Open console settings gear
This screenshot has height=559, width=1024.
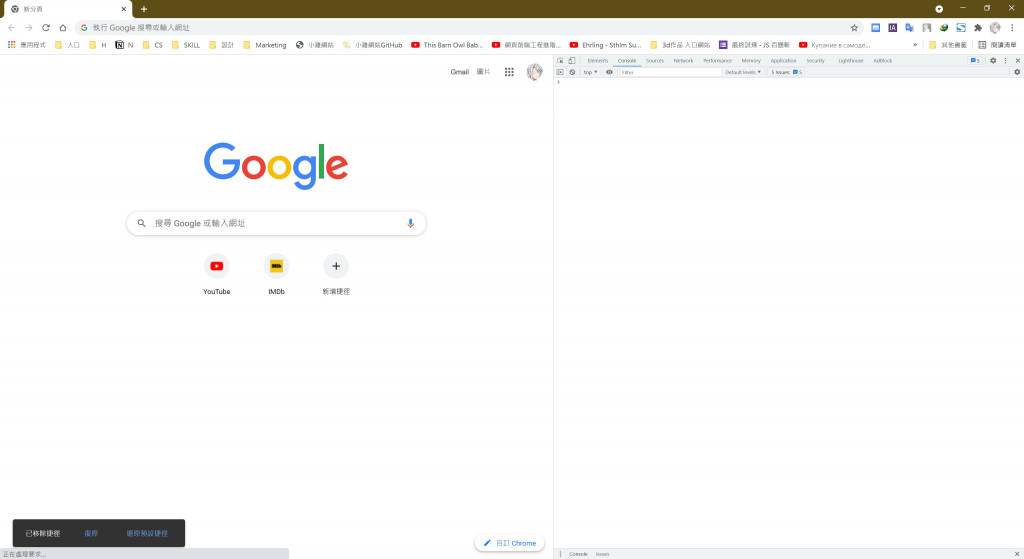(x=1017, y=72)
